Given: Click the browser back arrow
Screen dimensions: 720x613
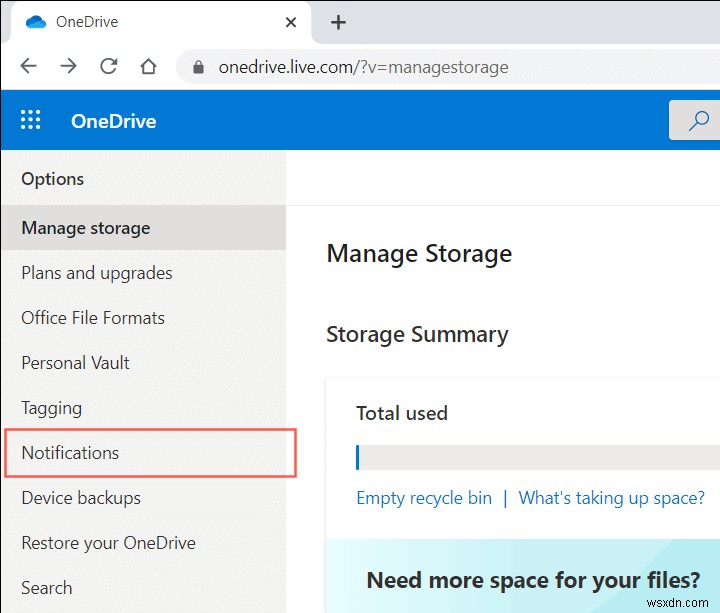Looking at the screenshot, I should (28, 66).
